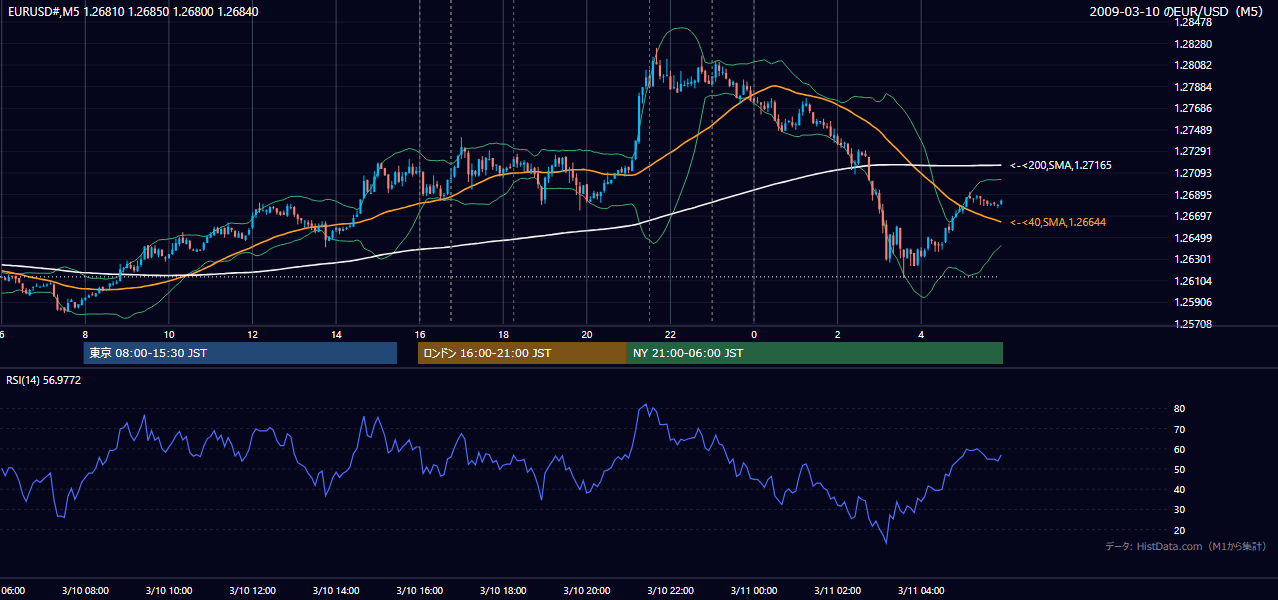Click the 1.27884 price axis label
Screen dimensions: 1278x600
tap(1192, 87)
